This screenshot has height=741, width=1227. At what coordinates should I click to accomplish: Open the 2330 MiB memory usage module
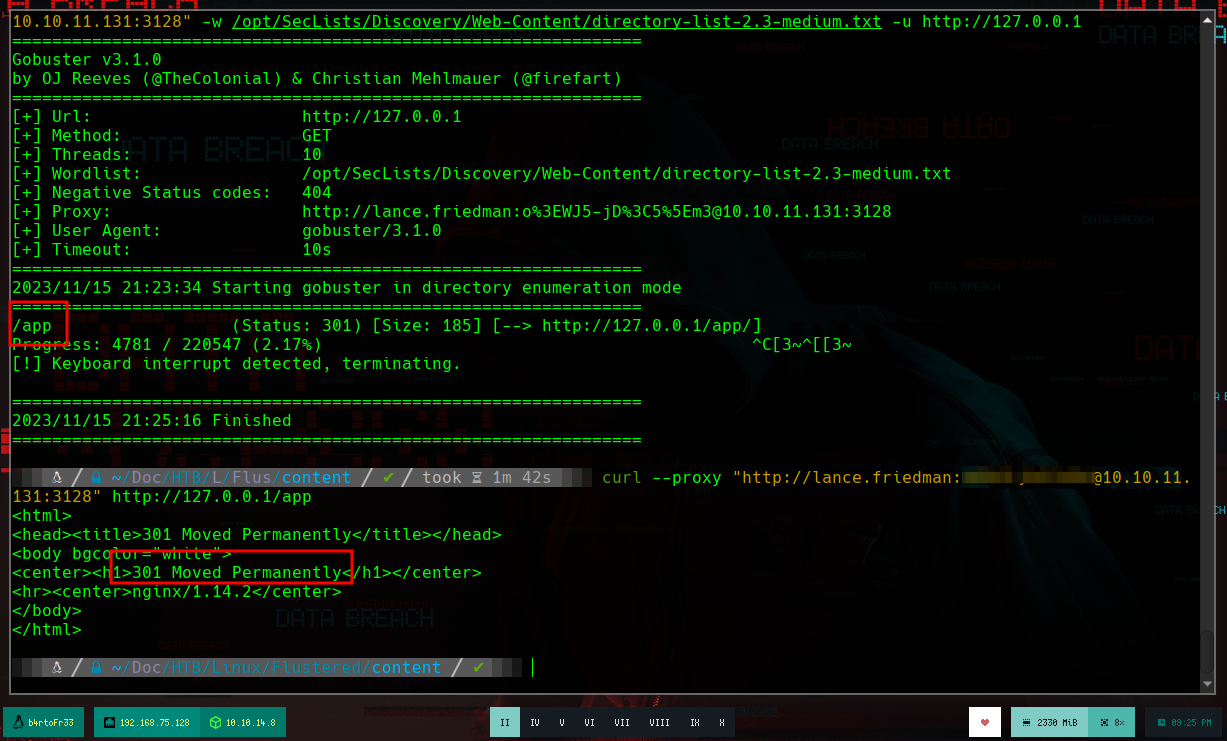pyautogui.click(x=1049, y=722)
